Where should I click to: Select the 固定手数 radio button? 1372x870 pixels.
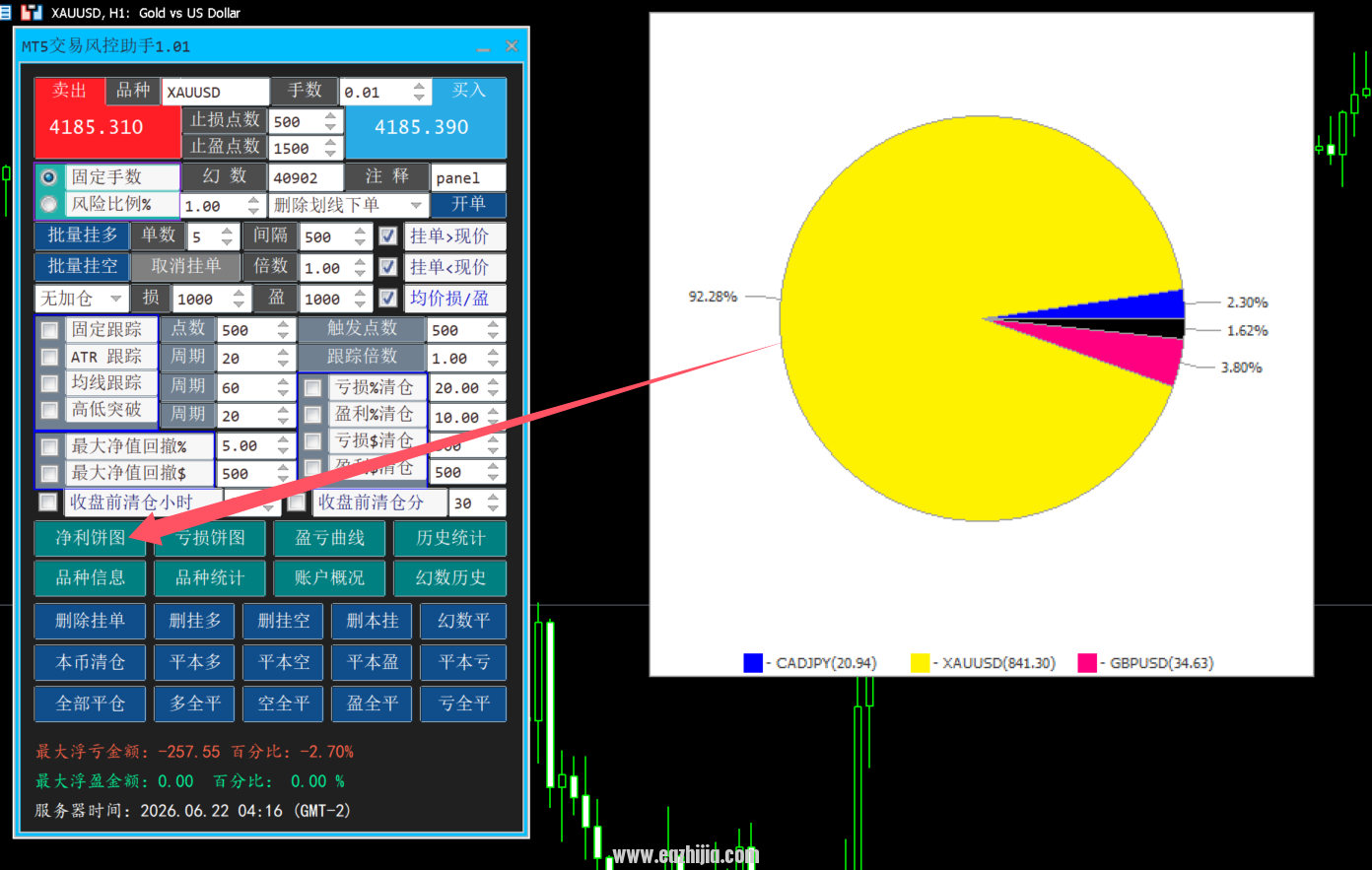click(x=48, y=177)
